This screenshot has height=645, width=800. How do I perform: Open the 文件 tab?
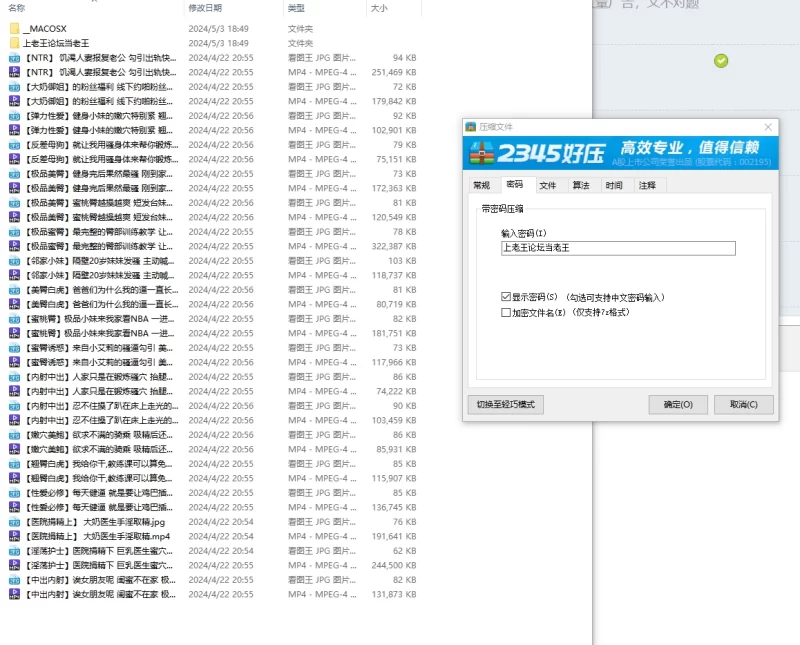(x=548, y=186)
